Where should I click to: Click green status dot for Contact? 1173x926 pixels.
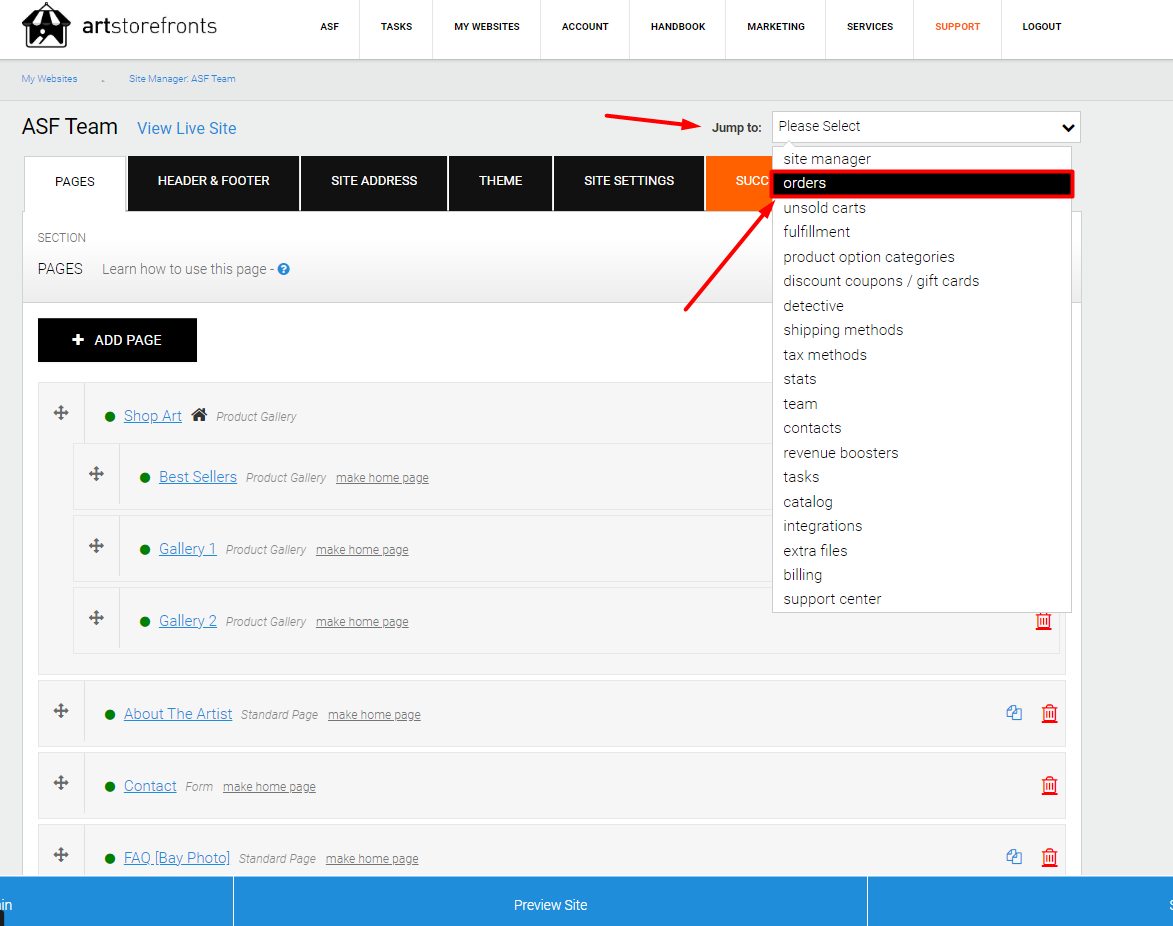(110, 787)
